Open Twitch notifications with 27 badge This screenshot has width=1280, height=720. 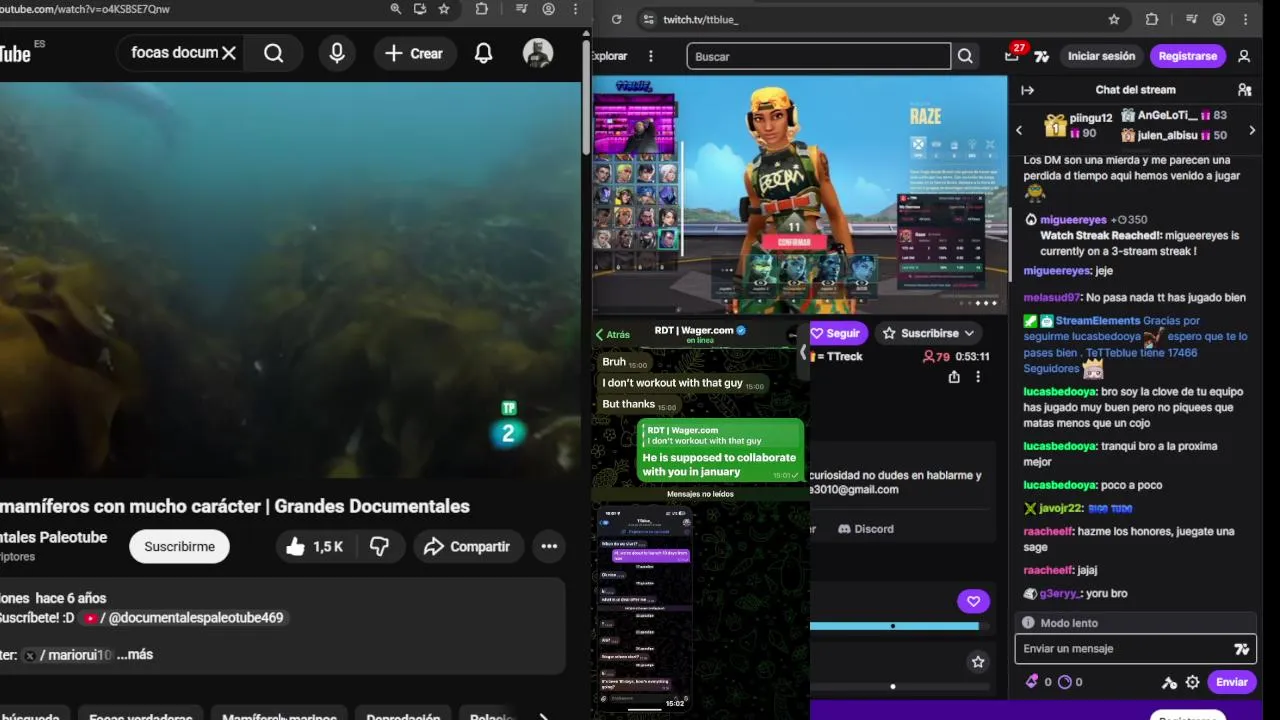1012,55
